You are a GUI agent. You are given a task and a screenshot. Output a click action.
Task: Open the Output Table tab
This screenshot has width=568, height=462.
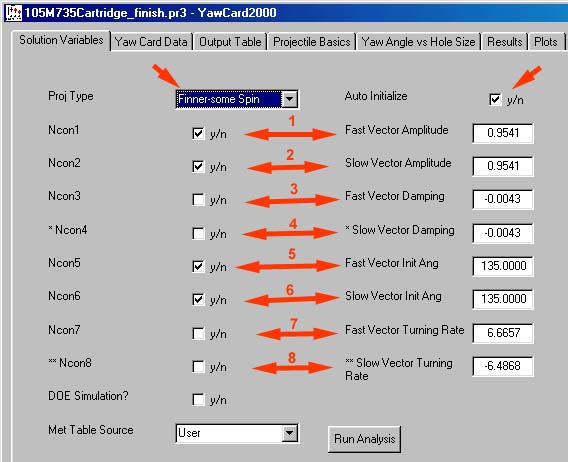click(230, 42)
